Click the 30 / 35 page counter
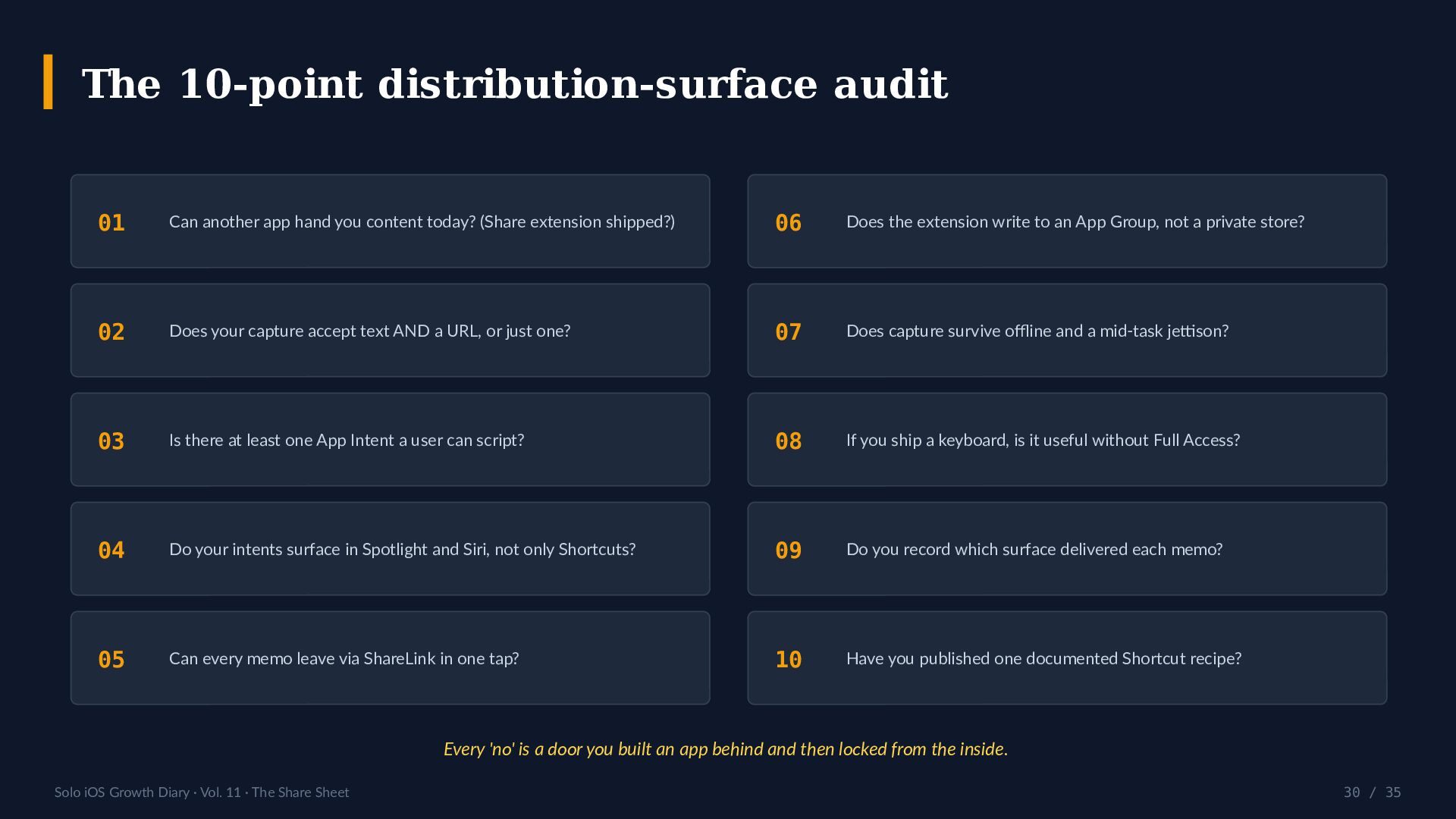Image resolution: width=1456 pixels, height=819 pixels. point(1372,792)
